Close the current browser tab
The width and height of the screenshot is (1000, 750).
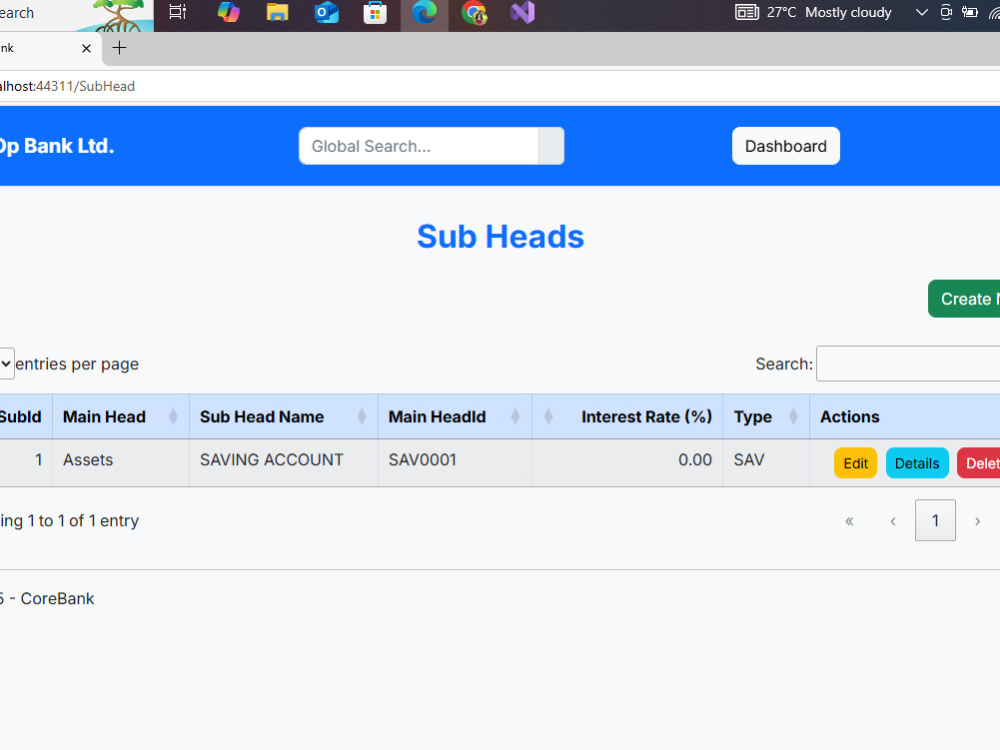click(87, 48)
